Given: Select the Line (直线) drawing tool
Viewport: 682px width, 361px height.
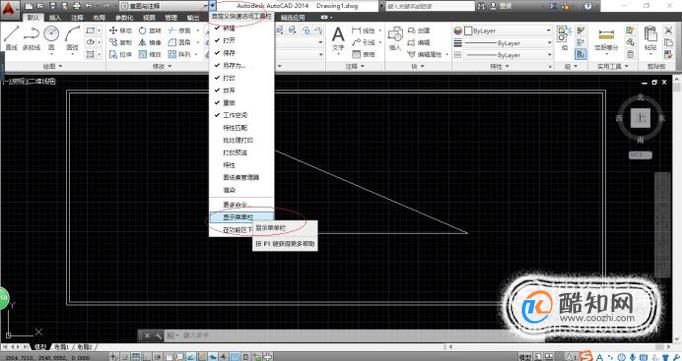Looking at the screenshot, I should (11, 38).
